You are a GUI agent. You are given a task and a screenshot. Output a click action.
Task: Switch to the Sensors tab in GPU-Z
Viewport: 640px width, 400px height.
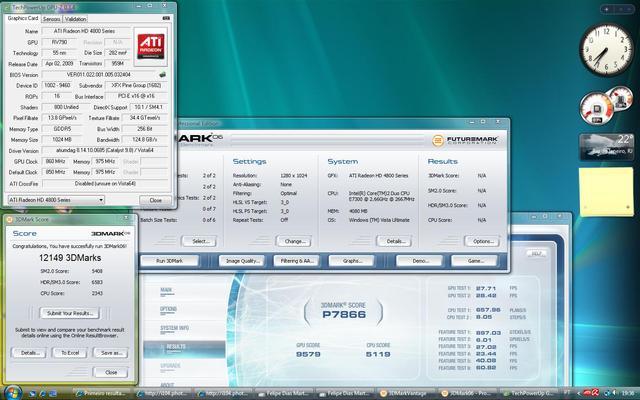51,19
